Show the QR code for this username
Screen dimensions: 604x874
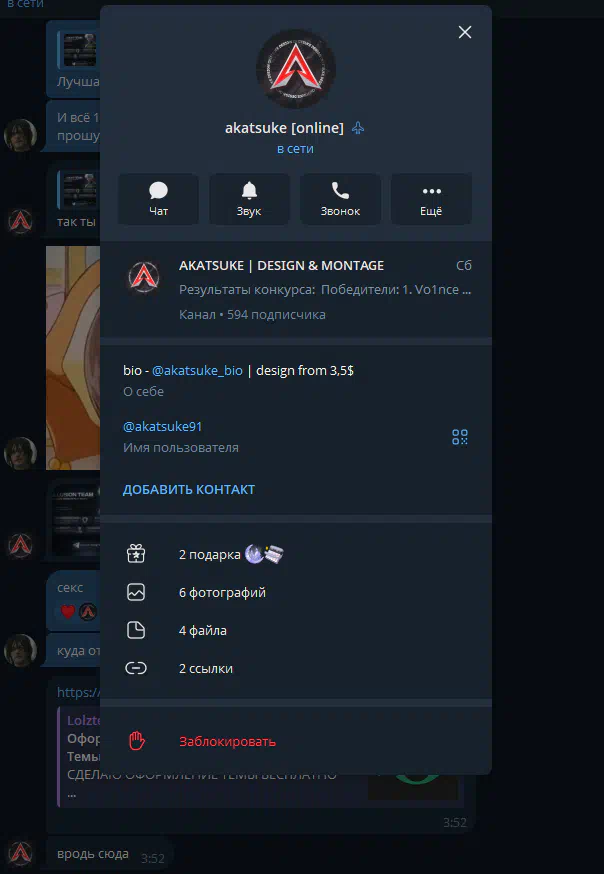tap(460, 437)
